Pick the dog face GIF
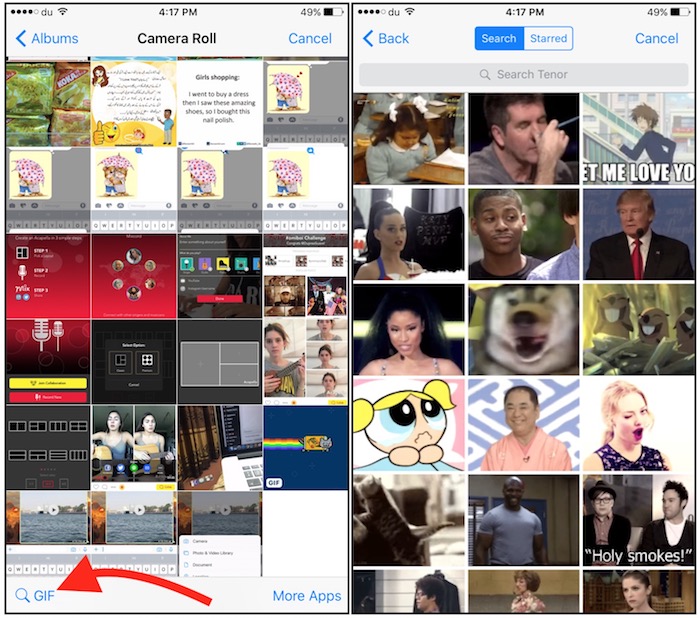Screen dimensions: 700x618 point(524,330)
